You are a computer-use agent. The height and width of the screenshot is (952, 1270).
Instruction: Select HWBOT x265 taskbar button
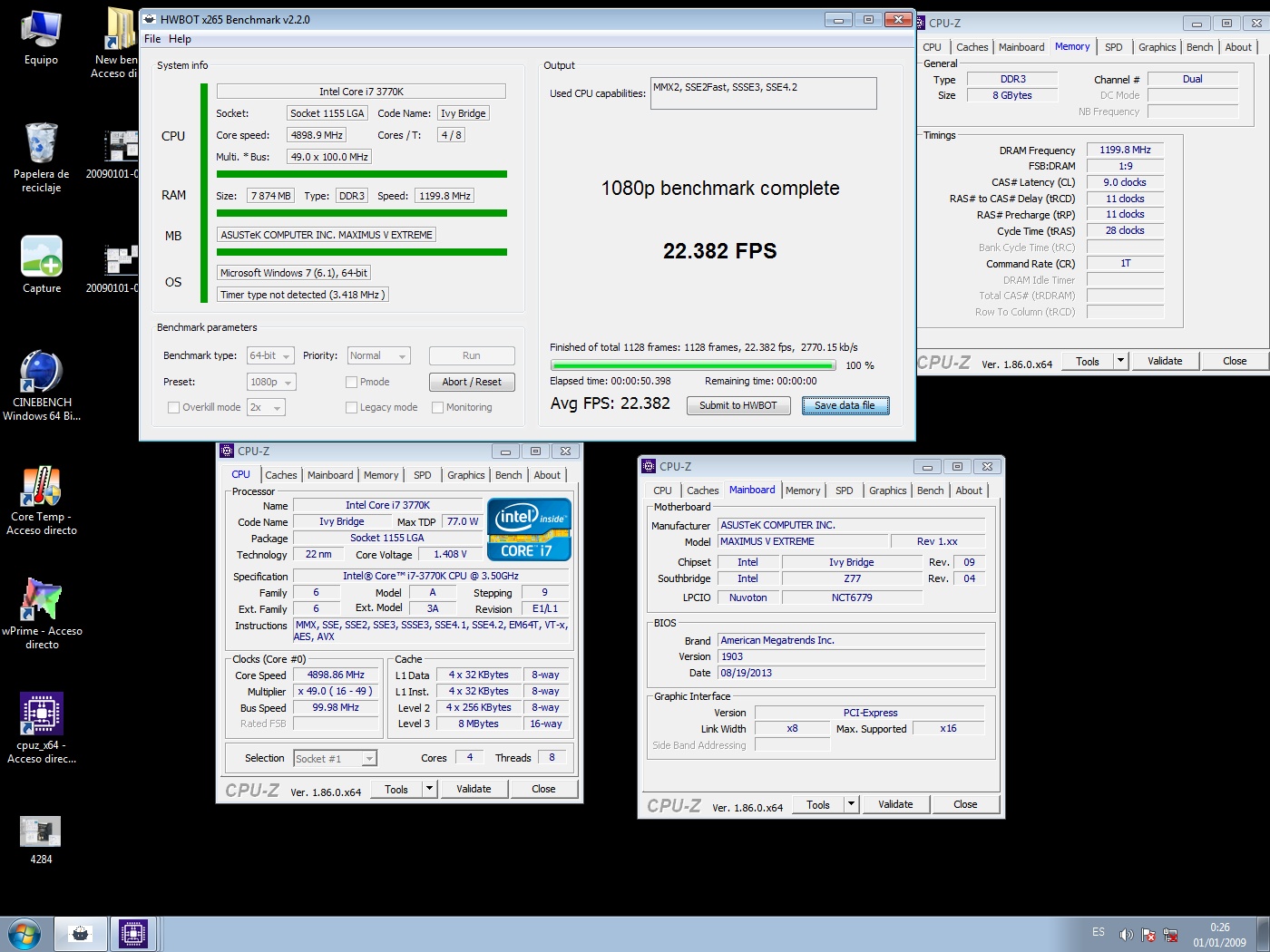point(81,934)
